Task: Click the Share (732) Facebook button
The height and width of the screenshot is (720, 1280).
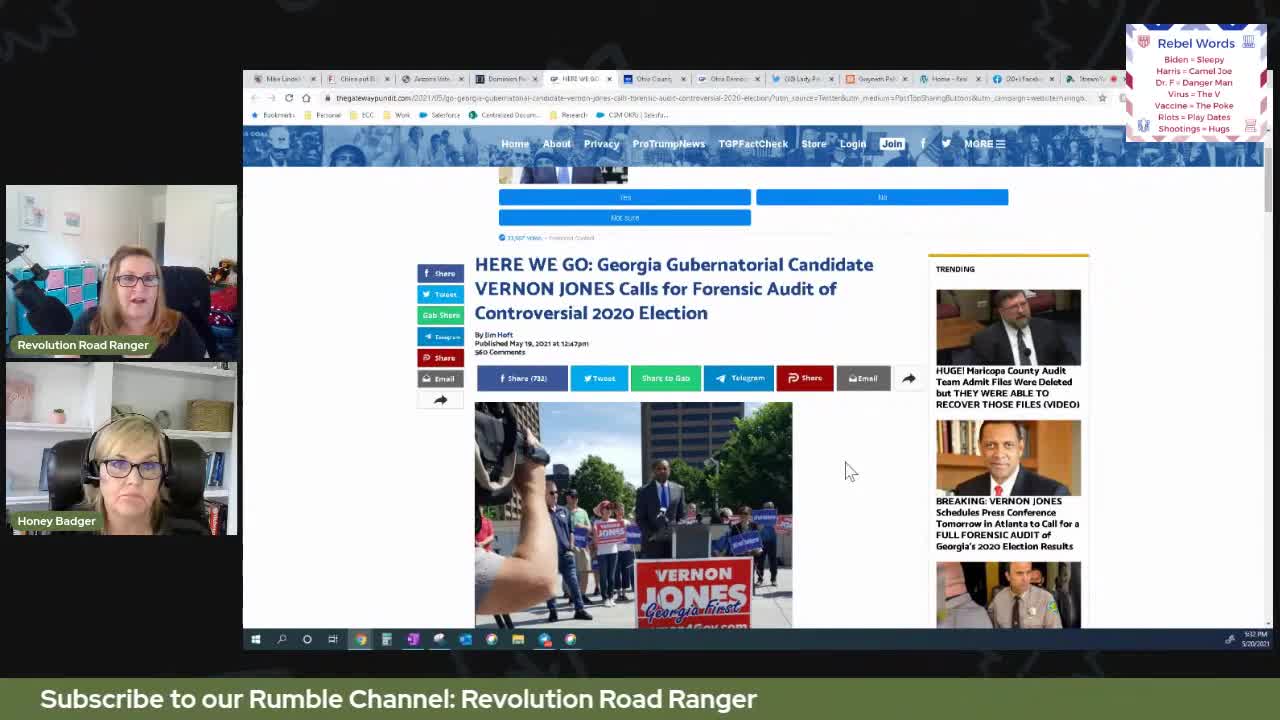Action: (x=521, y=378)
